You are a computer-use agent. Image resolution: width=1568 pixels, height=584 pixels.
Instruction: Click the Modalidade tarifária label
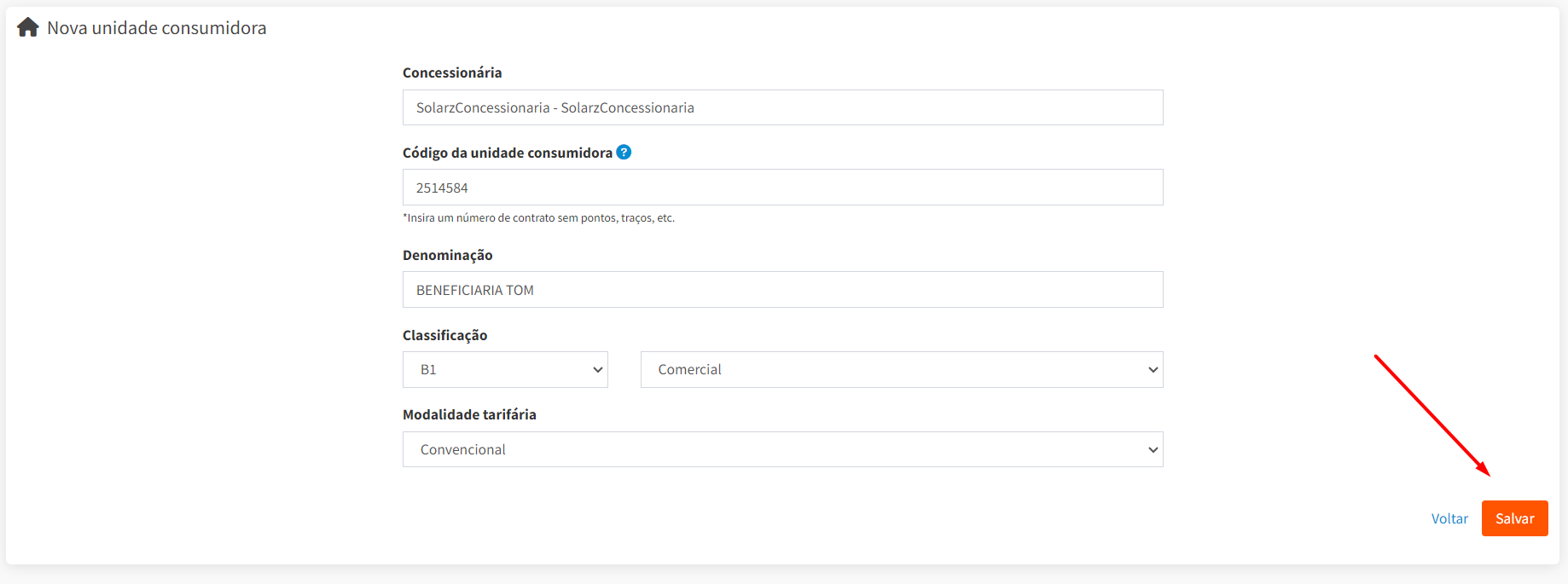coord(469,414)
